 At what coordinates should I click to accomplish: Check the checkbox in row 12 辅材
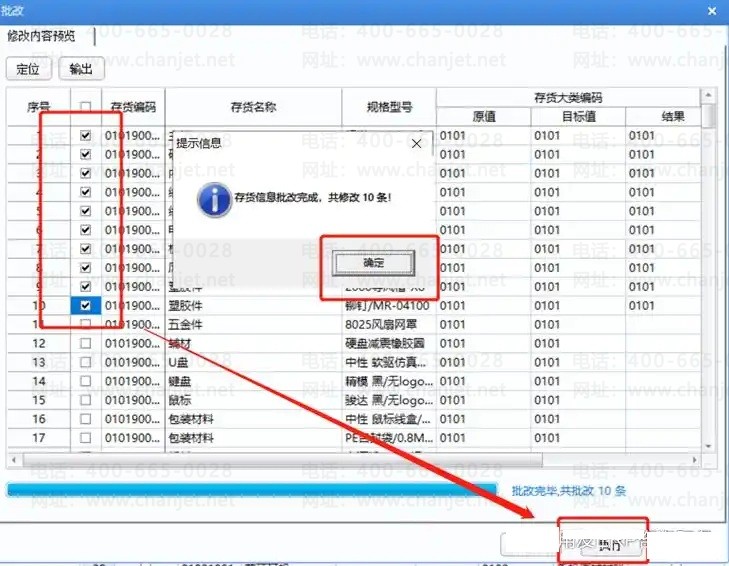click(x=86, y=343)
